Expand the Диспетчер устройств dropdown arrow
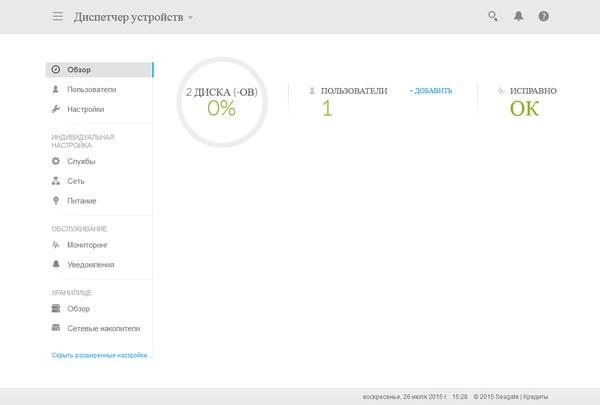 click(x=191, y=18)
